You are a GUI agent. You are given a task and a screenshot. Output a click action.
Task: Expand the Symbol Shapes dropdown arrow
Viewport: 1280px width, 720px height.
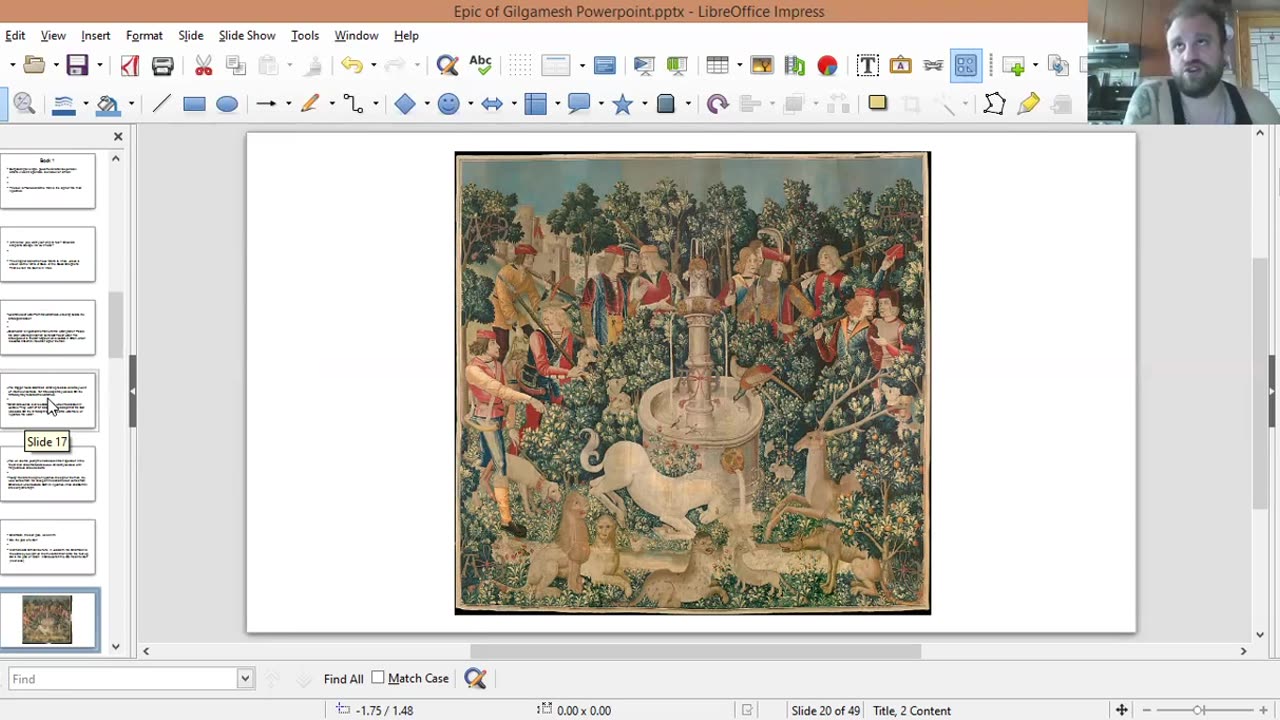coord(471,104)
